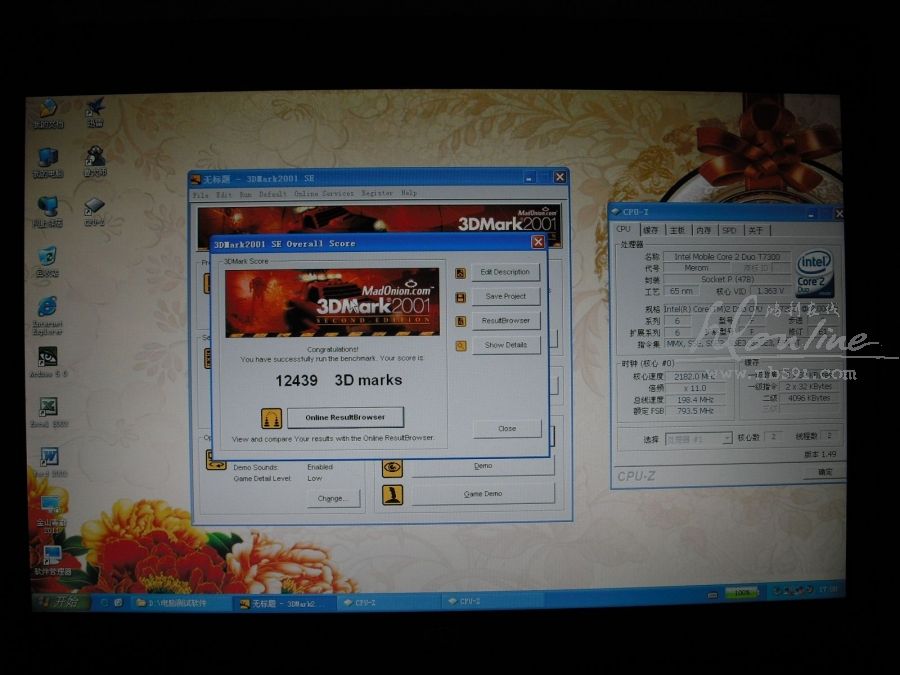Click the Change... button in the options panel

(x=333, y=498)
